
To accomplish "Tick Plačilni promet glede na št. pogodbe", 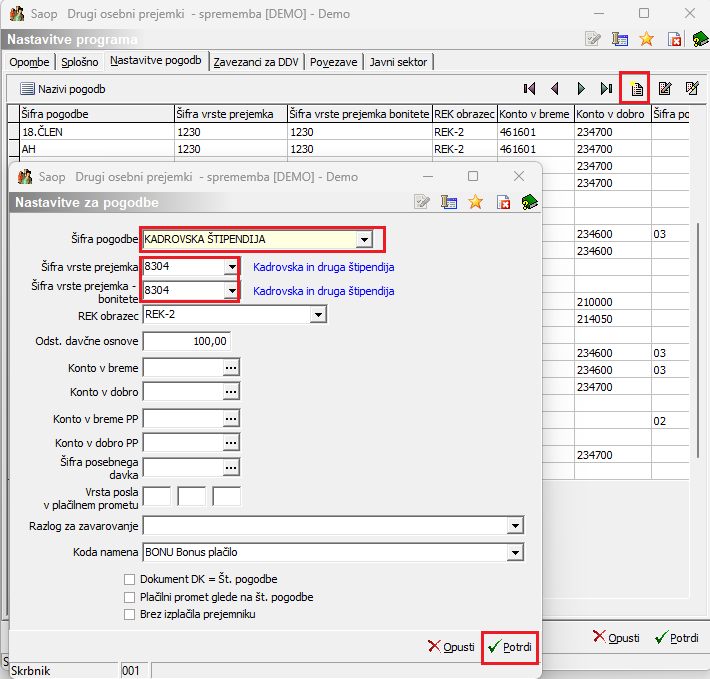I will 130,598.
